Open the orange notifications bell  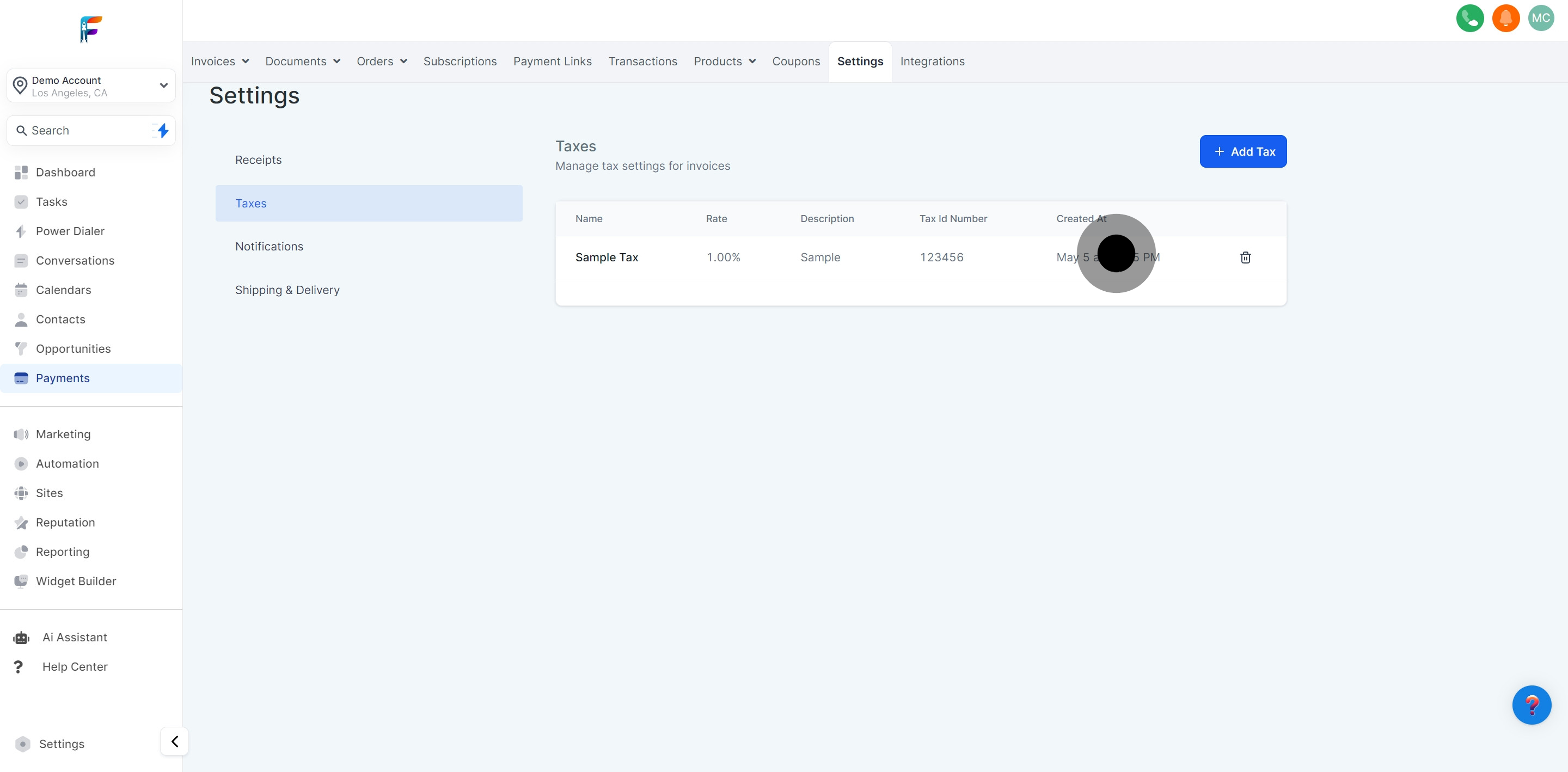click(1505, 19)
